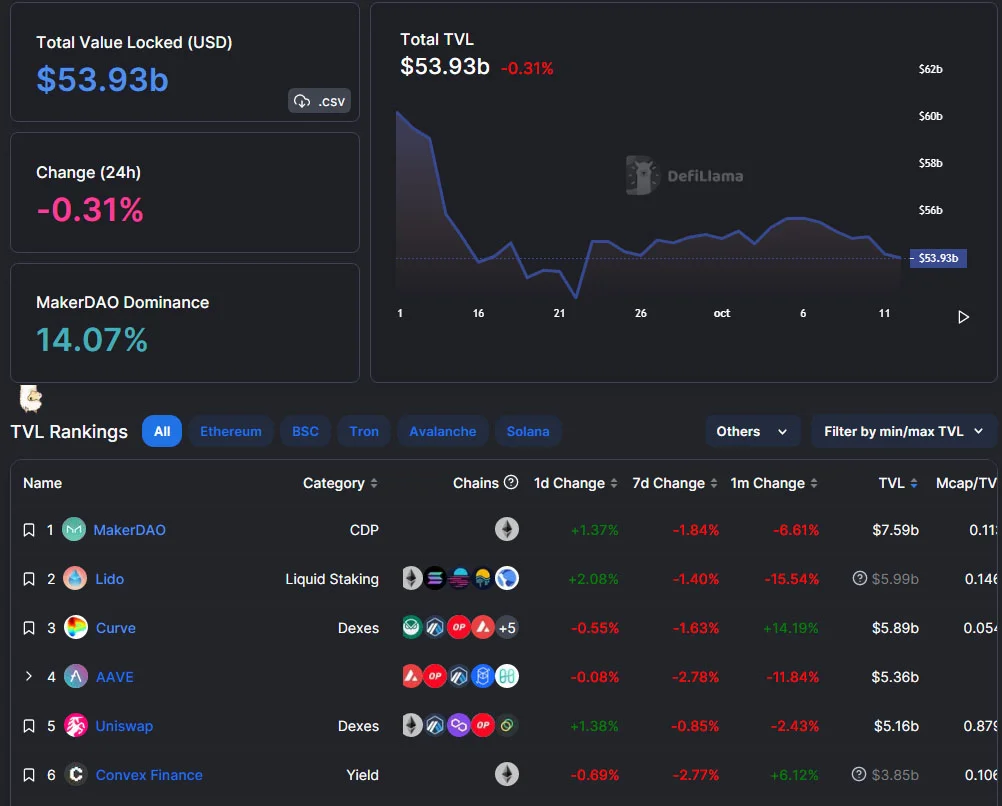Click Ethereum chain icon in Uniswap row
The height and width of the screenshot is (806, 1002).
click(x=412, y=725)
